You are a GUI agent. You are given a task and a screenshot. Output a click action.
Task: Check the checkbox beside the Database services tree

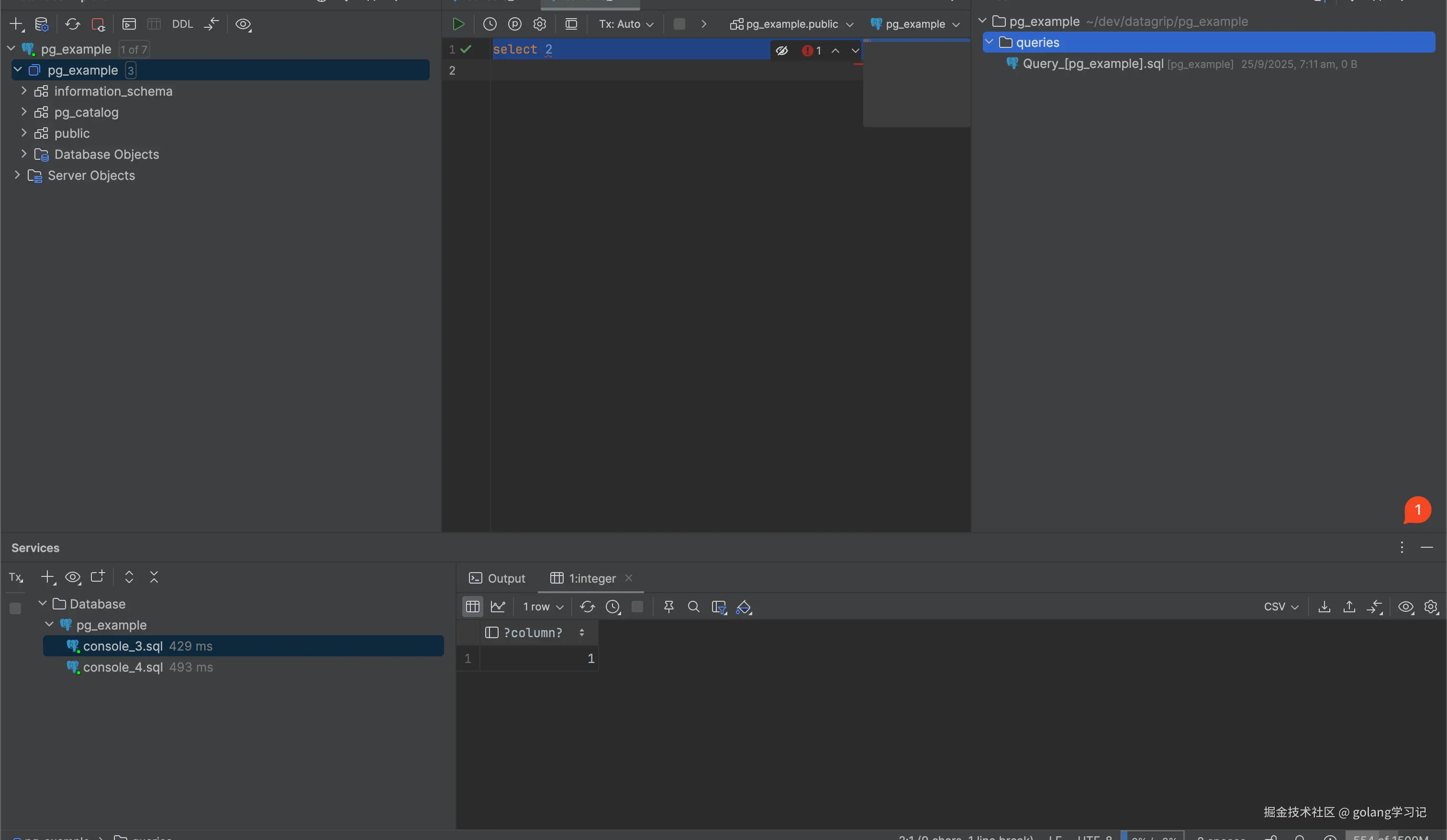(x=15, y=608)
